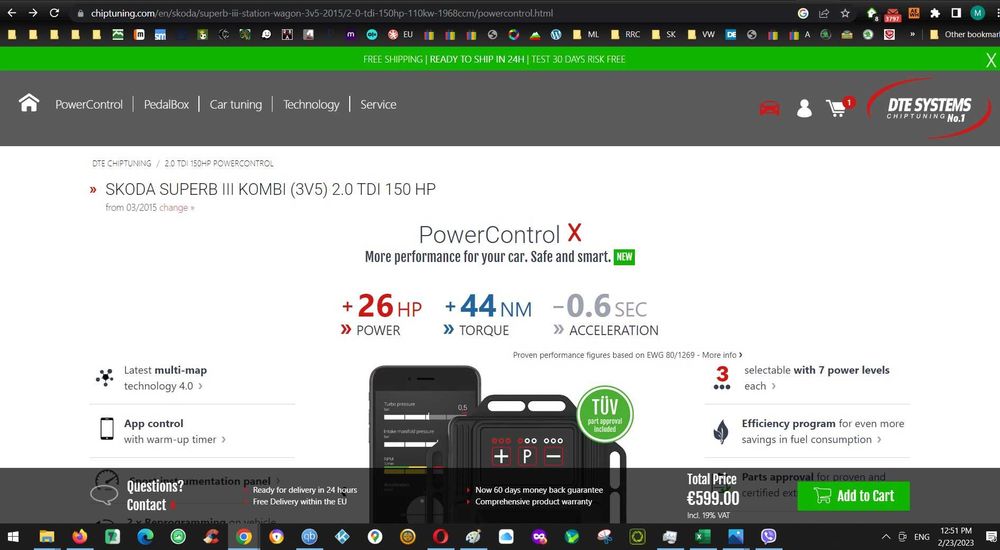The height and width of the screenshot is (550, 1000).
Task: Go forward in browser history
Action: tap(33, 13)
